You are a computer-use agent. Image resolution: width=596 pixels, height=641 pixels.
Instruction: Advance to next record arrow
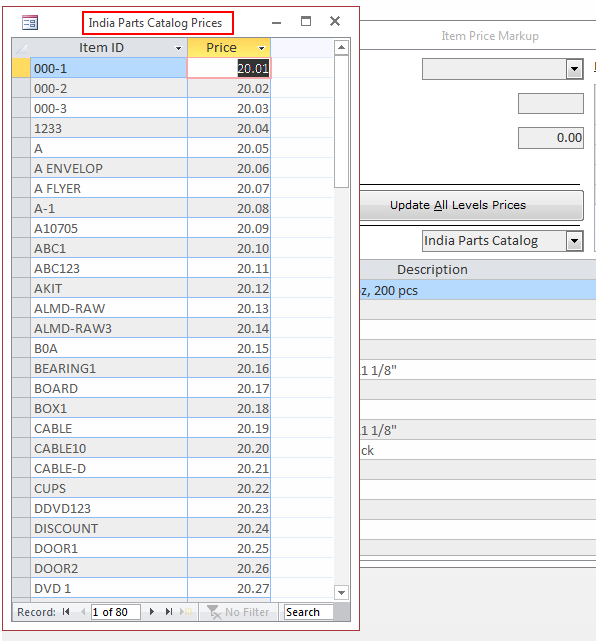pyautogui.click(x=152, y=612)
